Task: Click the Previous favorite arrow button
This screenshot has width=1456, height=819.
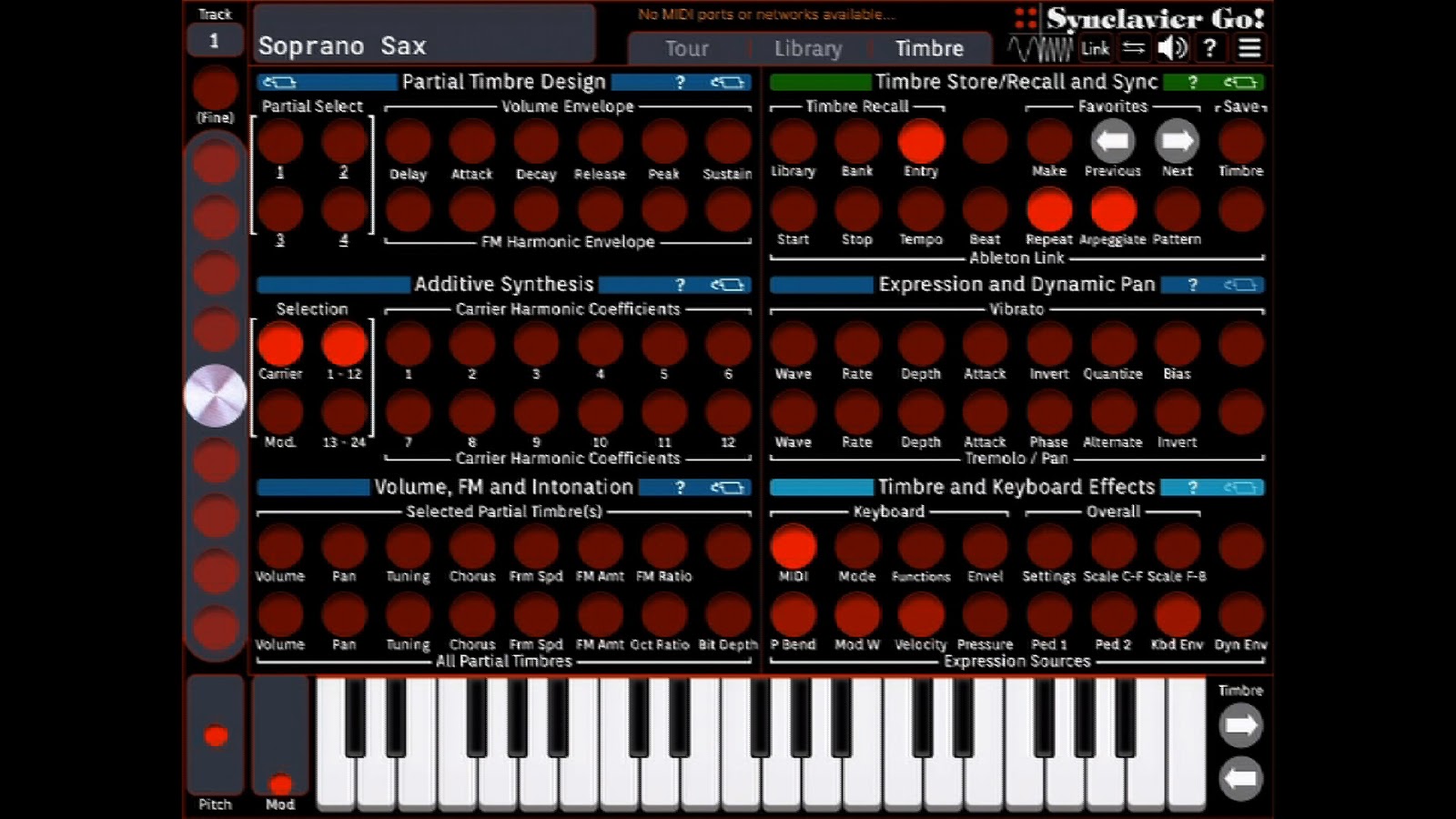Action: [x=1112, y=141]
